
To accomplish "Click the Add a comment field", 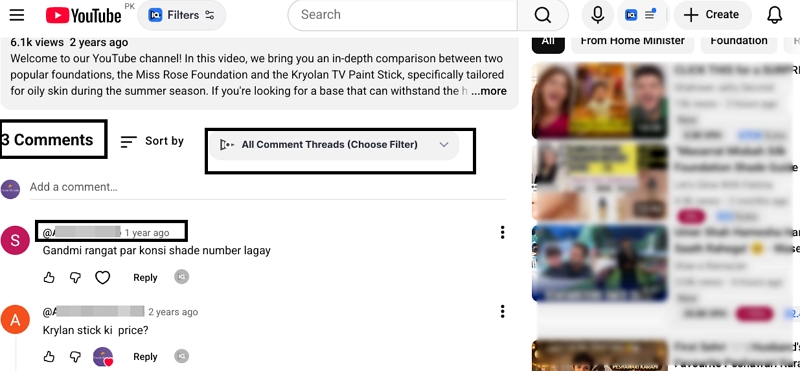I will [267, 187].
